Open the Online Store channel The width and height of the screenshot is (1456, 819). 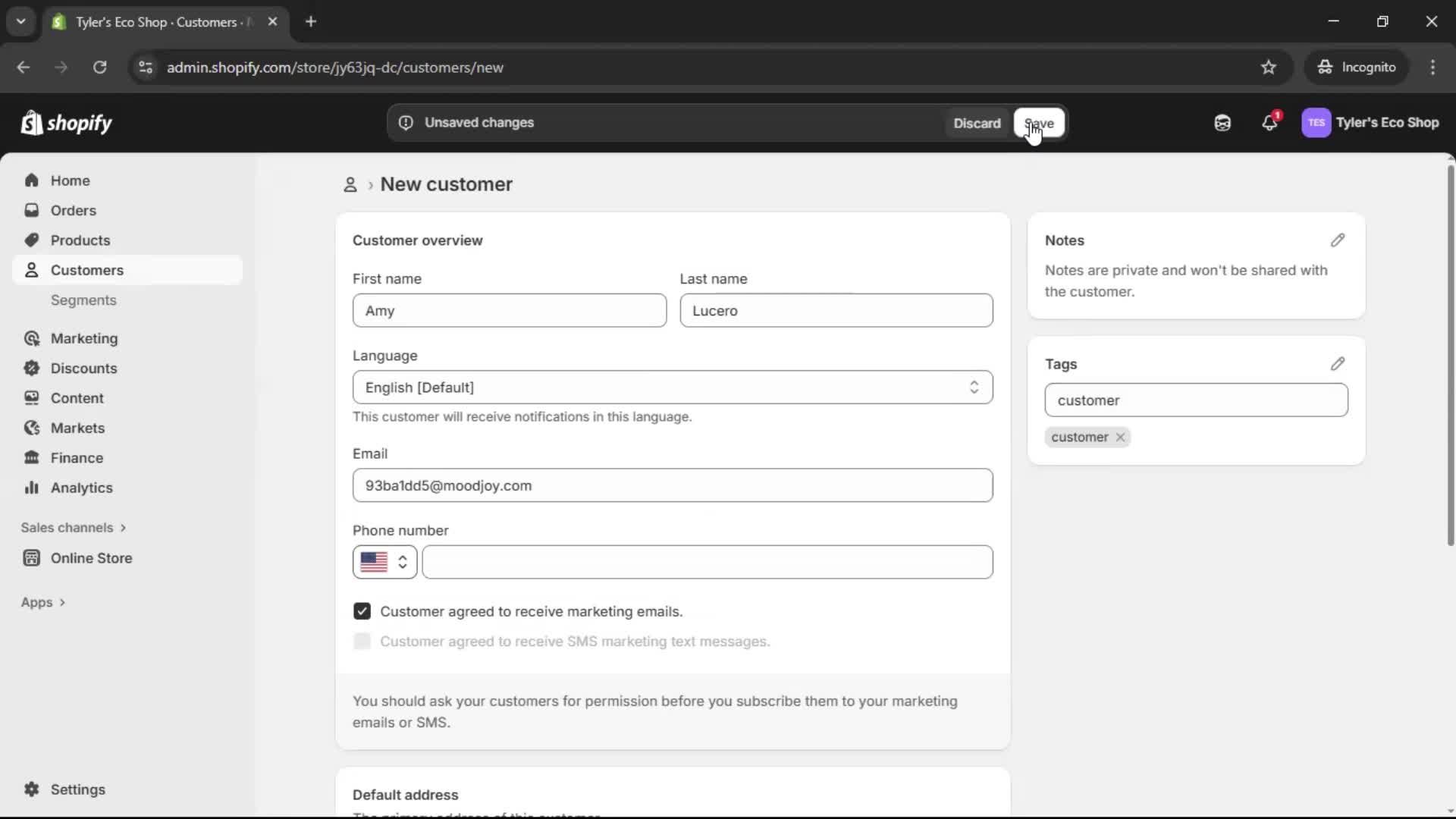89,557
